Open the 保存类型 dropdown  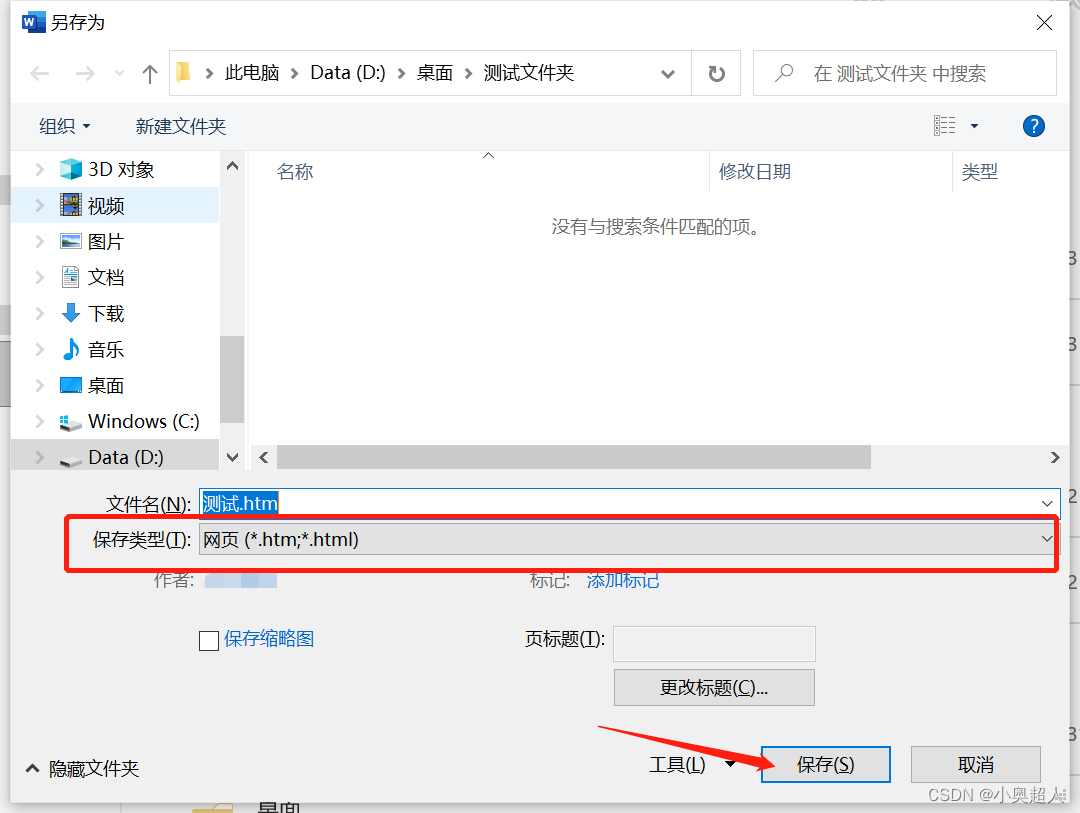coord(630,539)
